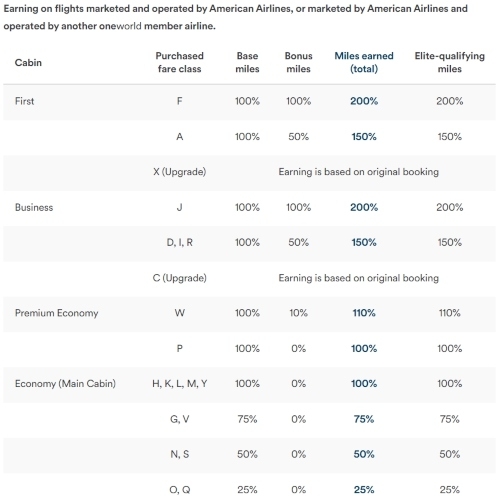
Task: Click the Cabin column header
Action: [28, 62]
